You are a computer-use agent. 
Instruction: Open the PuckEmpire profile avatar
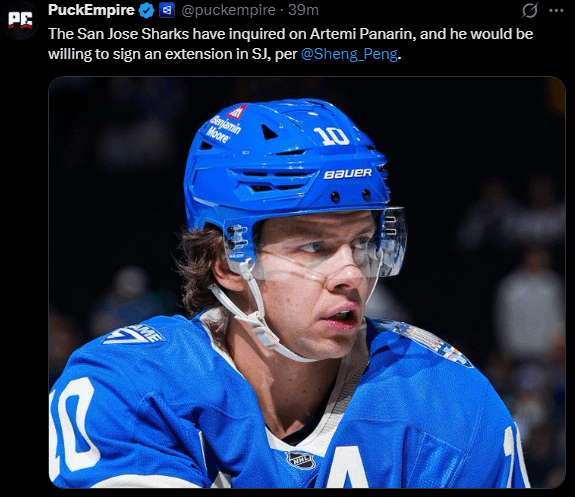coord(21,20)
